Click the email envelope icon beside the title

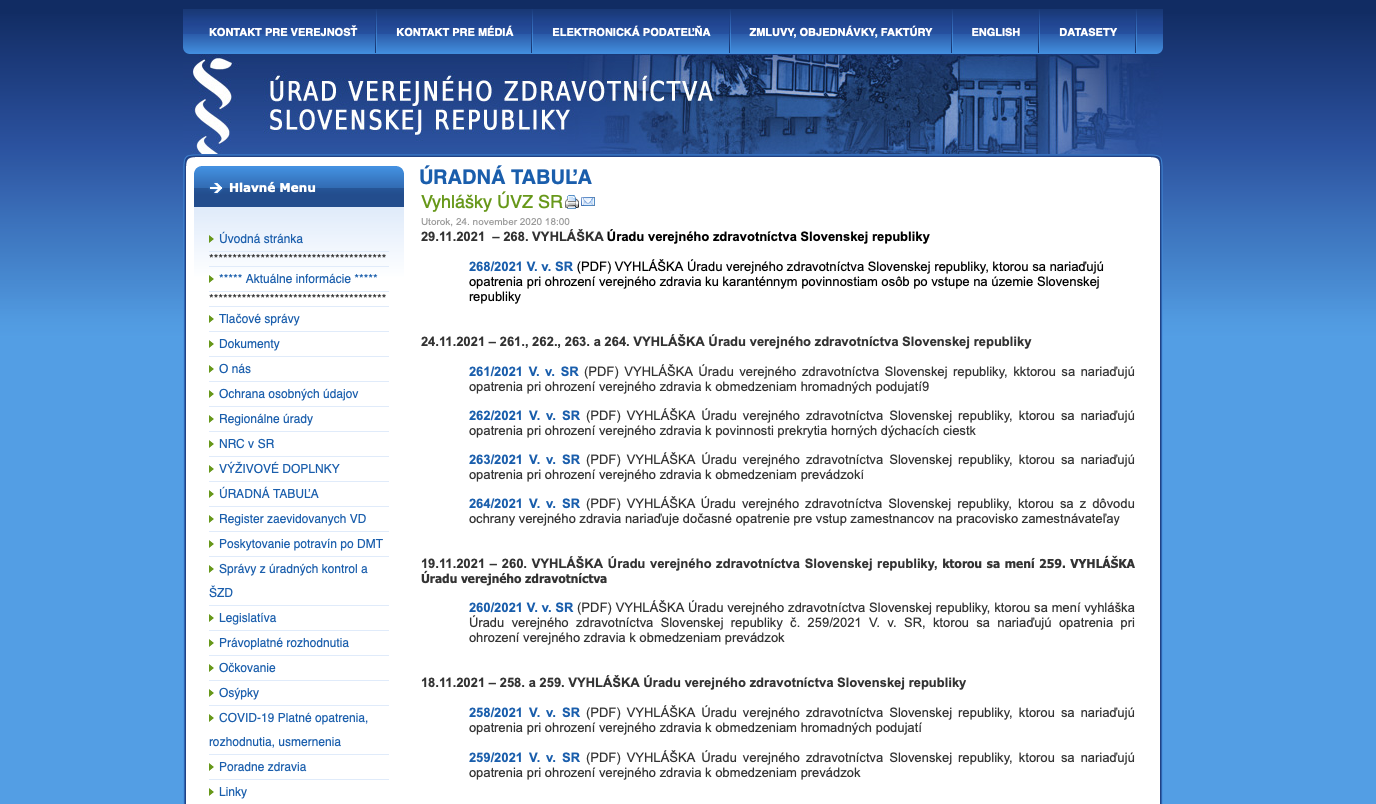[588, 202]
